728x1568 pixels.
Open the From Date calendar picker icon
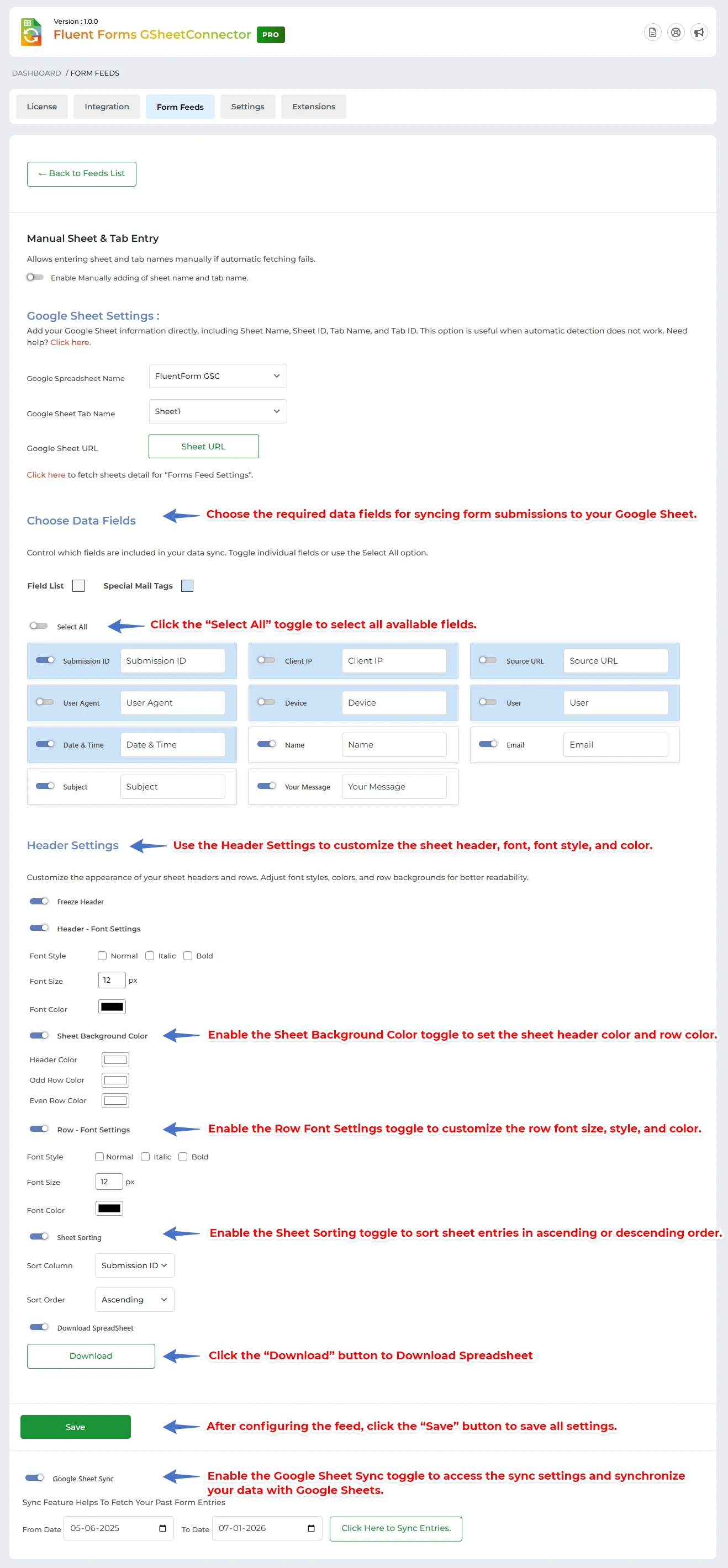click(x=162, y=1528)
